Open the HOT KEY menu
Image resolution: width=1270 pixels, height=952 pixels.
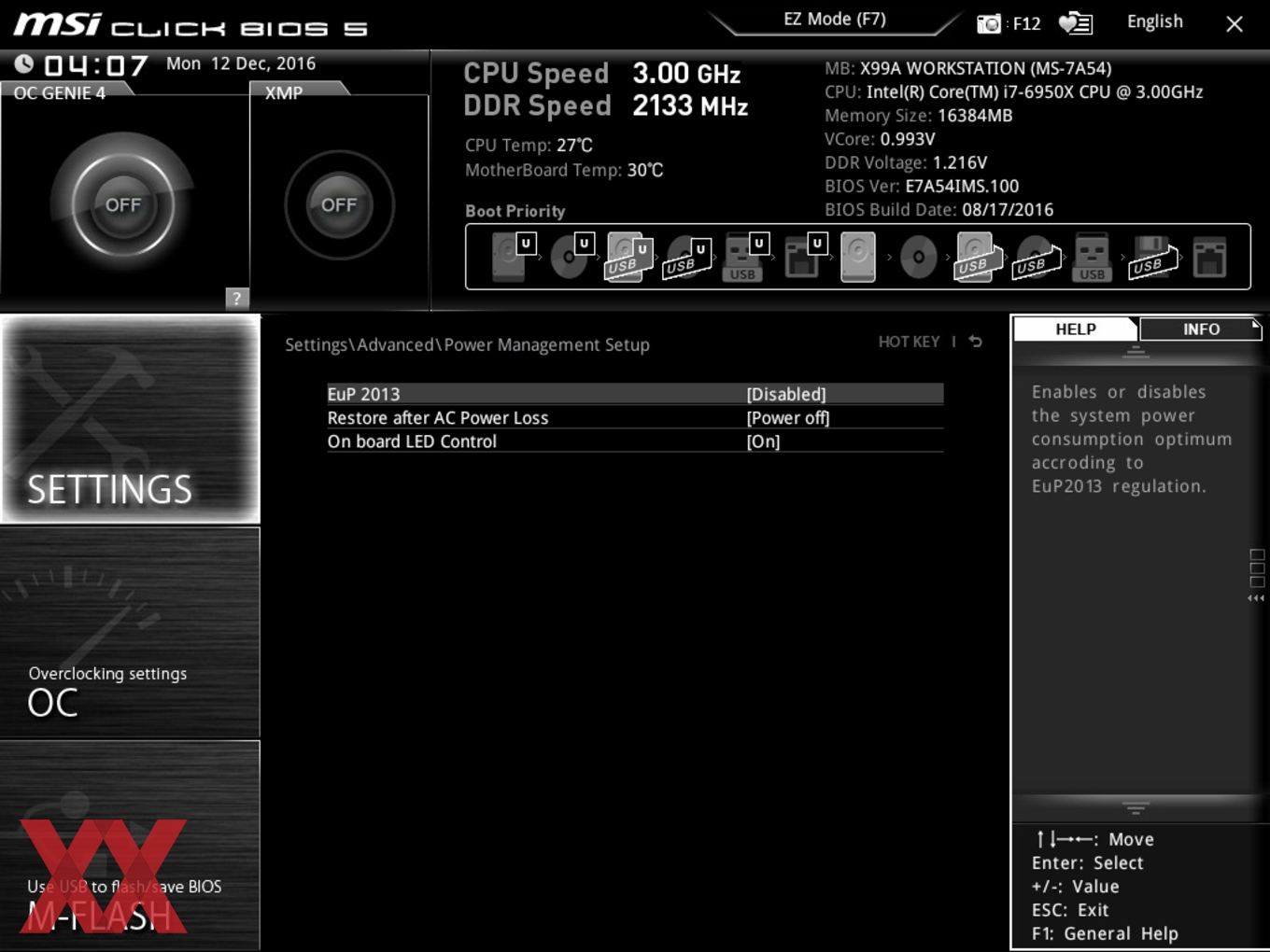point(909,342)
